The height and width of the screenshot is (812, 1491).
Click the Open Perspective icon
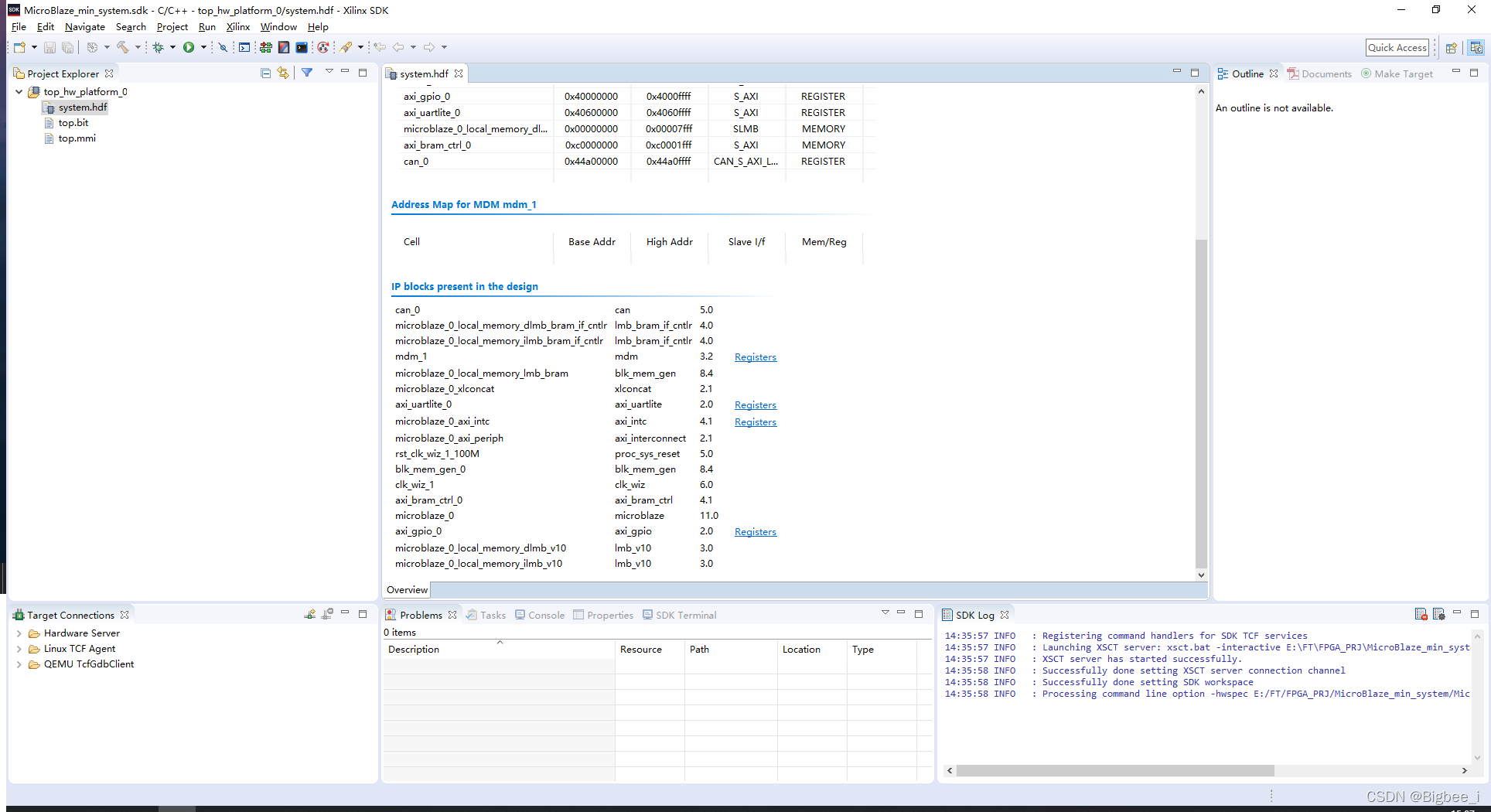point(1452,48)
